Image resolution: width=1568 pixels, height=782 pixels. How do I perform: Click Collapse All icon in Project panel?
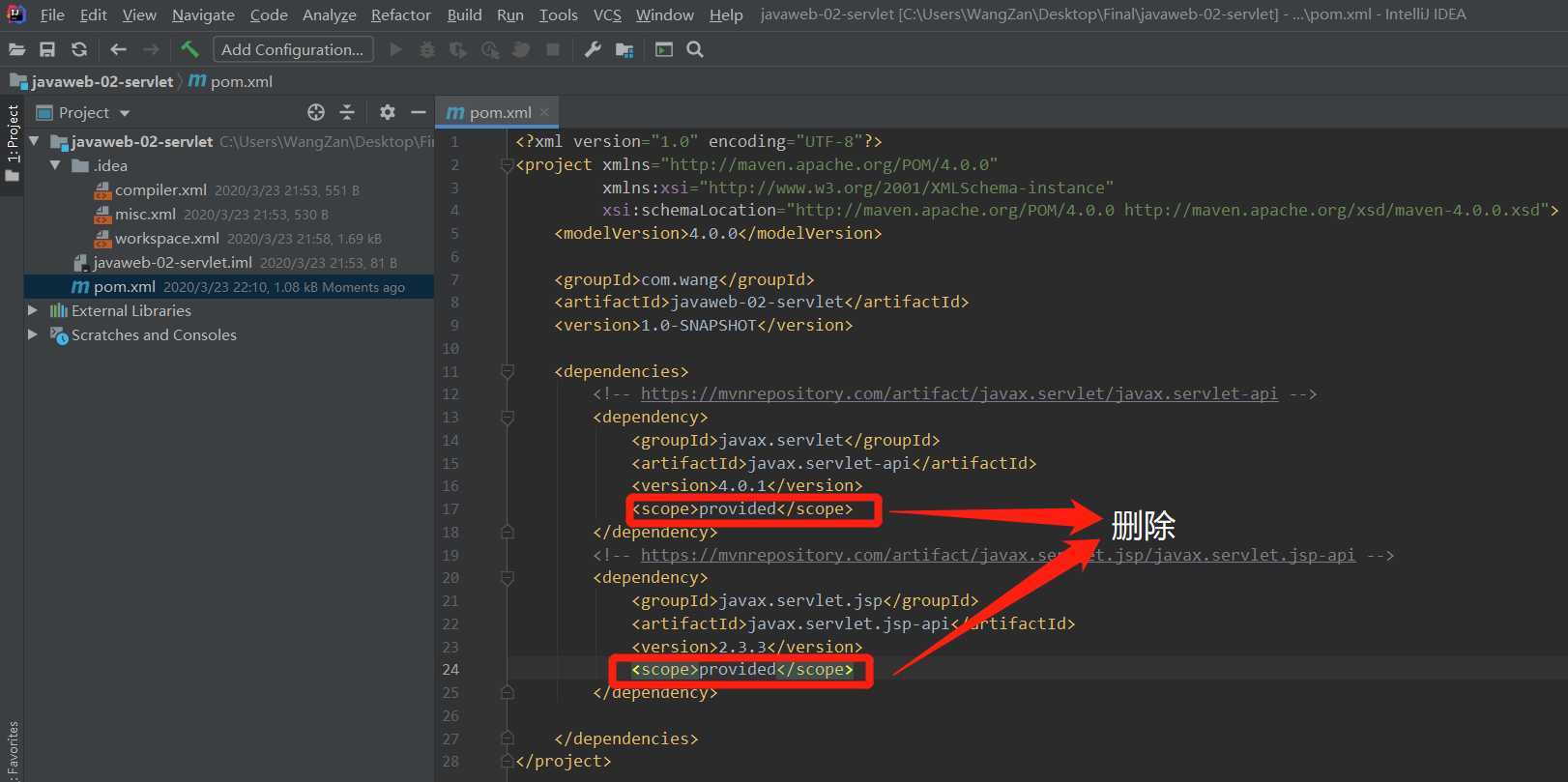[347, 112]
